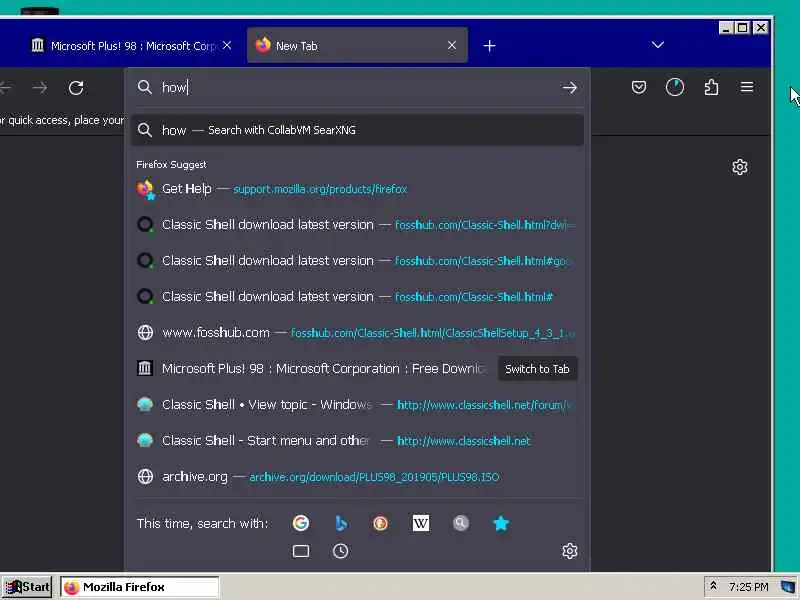Search this time with gray magnifier engine
Image resolution: width=800 pixels, height=600 pixels.
461,523
